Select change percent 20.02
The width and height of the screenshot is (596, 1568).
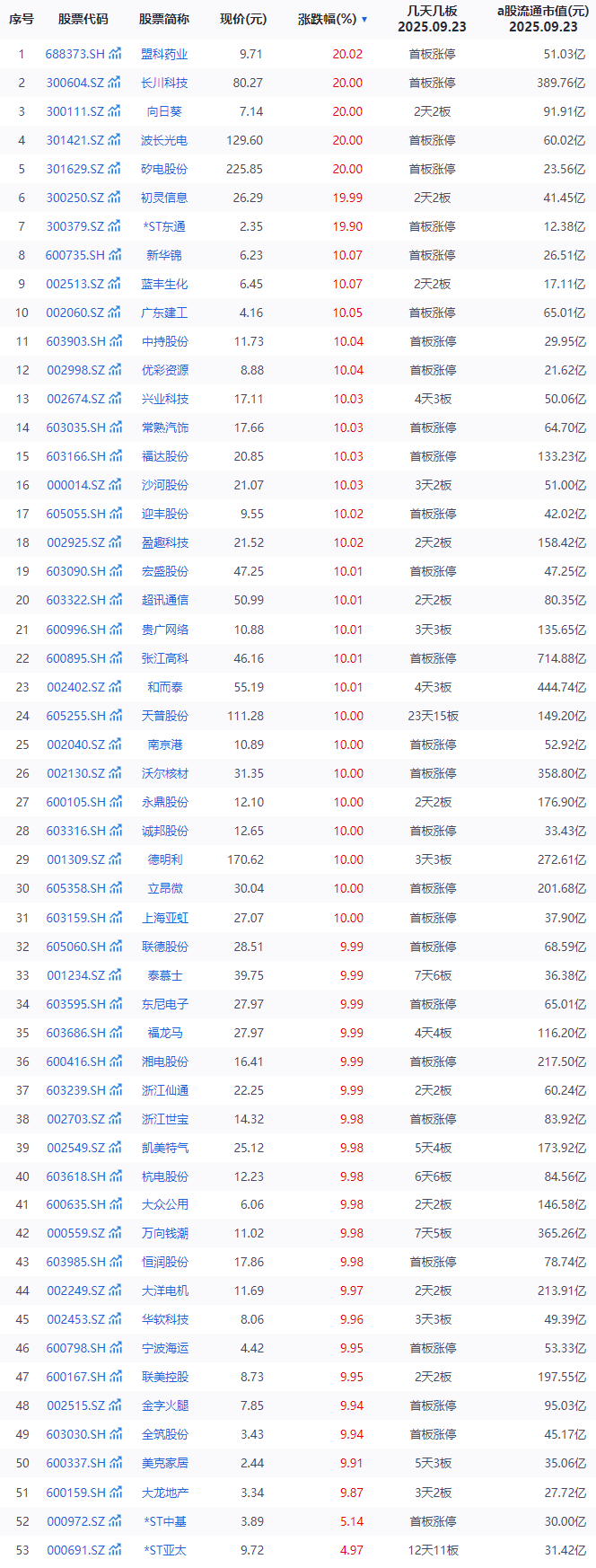point(347,54)
